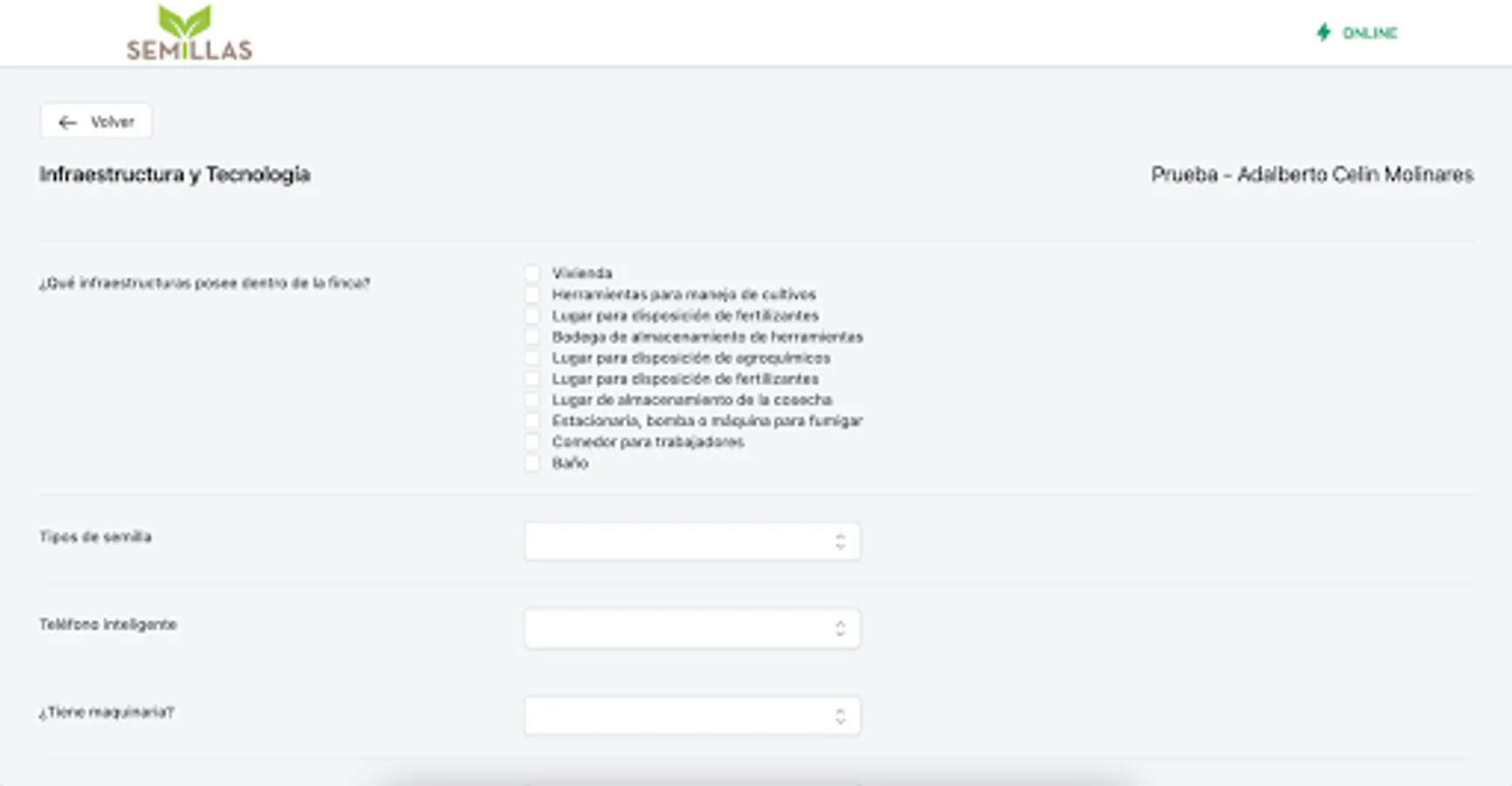Click the green lightning bolt online icon

[x=1323, y=32]
